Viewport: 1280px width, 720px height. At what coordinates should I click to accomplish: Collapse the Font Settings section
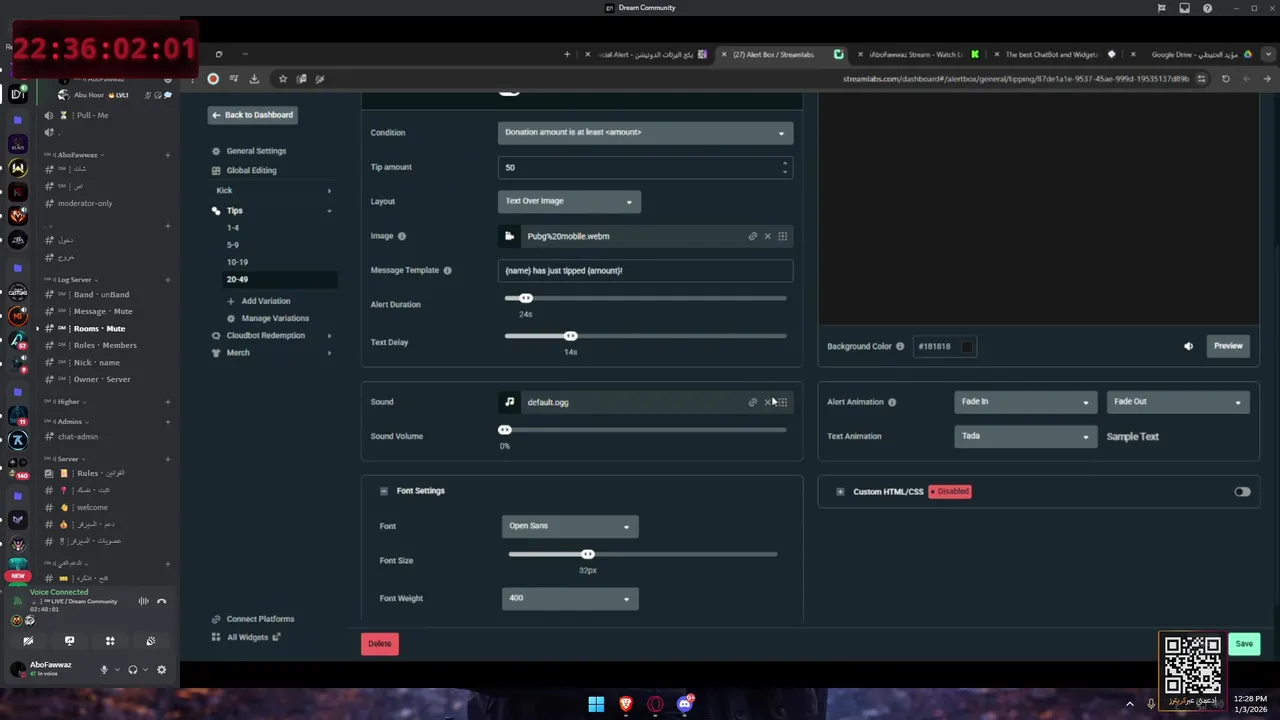(x=384, y=491)
